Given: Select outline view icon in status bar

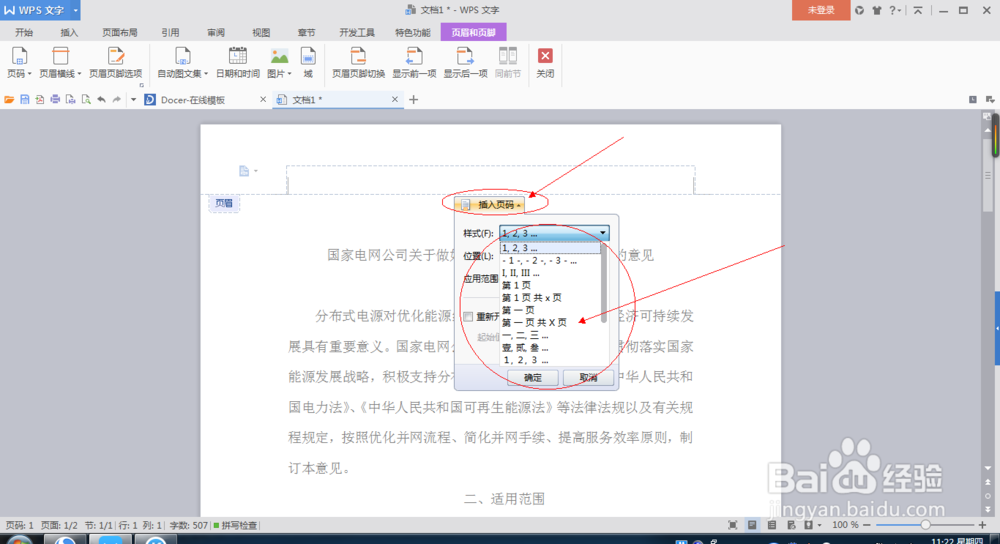Looking at the screenshot, I should click(772, 525).
